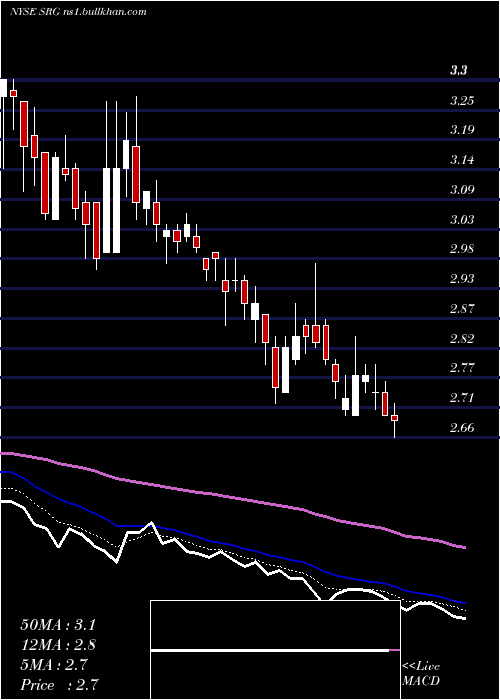Image resolution: width=500 pixels, height=700 pixels.
Task: Click the 2.71 price axis label
Action: tap(462, 398)
